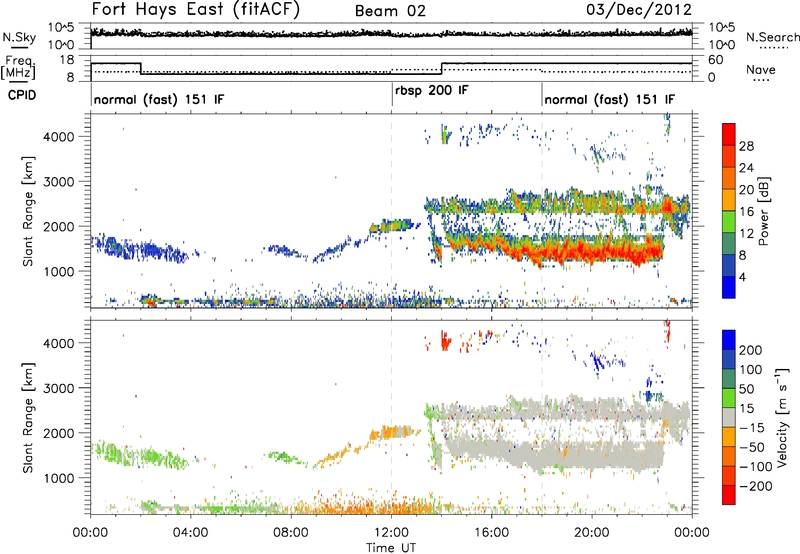Viewport: 800px width, 554px height.
Task: Click the first 'normal (fast) 151 IF' label
Action: [x=159, y=99]
